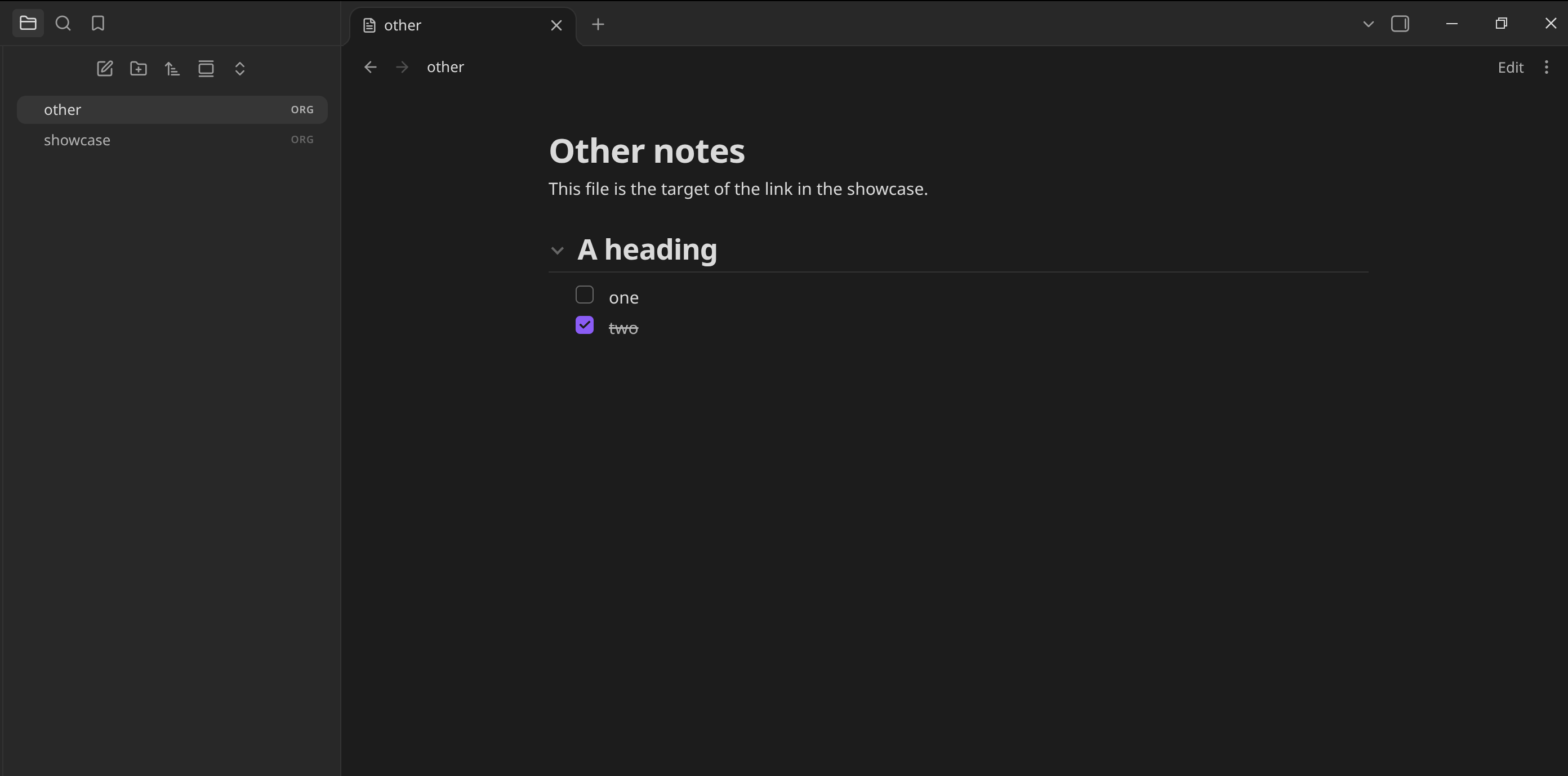
Task: Open the more options menu
Action: point(1546,67)
